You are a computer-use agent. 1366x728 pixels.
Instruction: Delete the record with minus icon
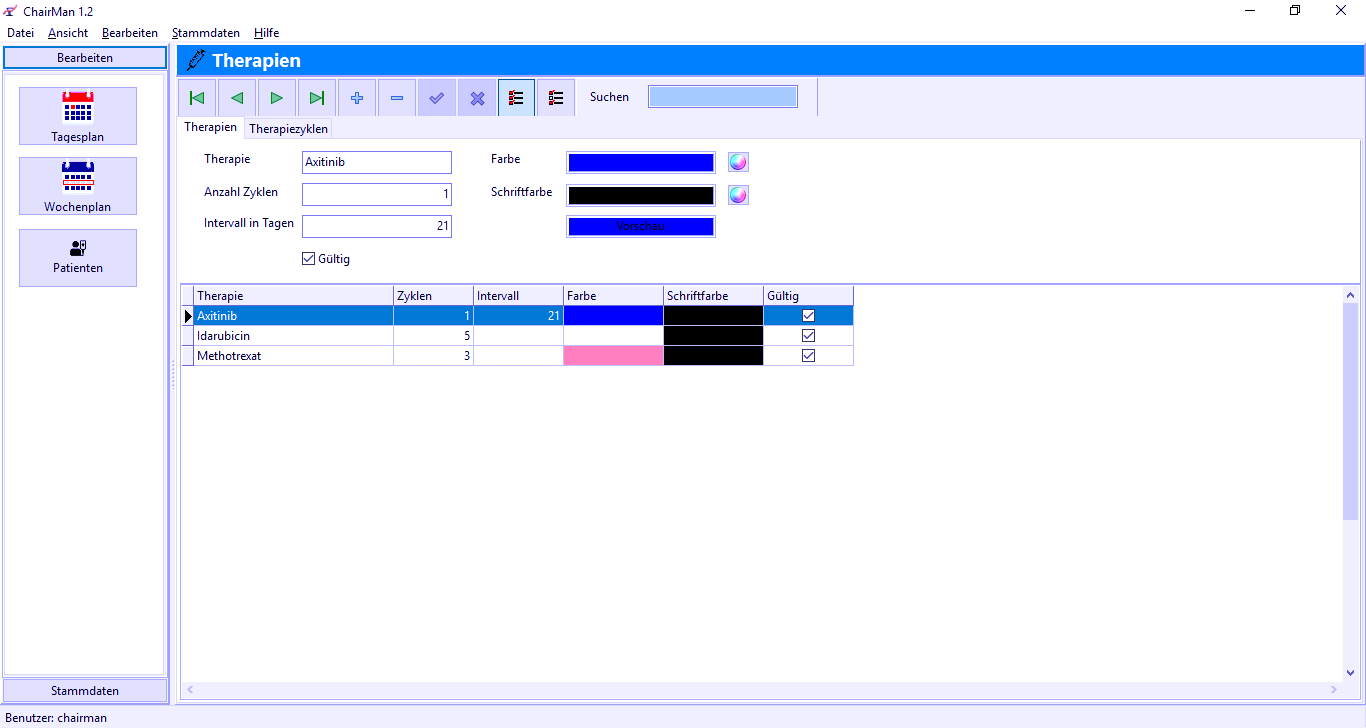coord(397,98)
